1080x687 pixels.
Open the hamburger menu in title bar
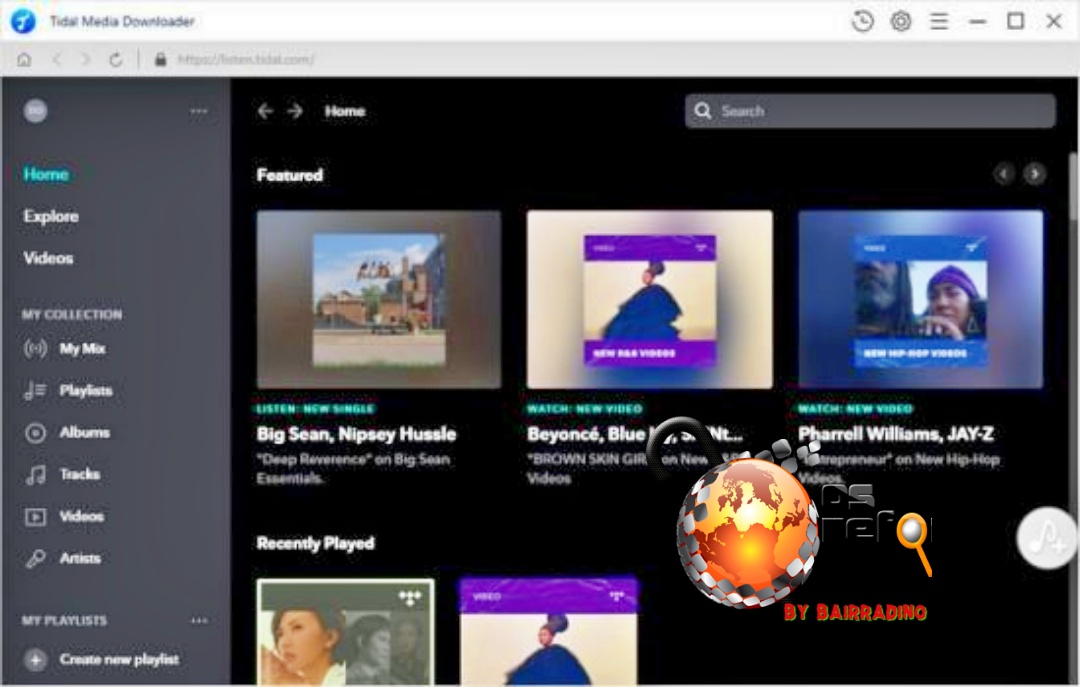click(939, 21)
